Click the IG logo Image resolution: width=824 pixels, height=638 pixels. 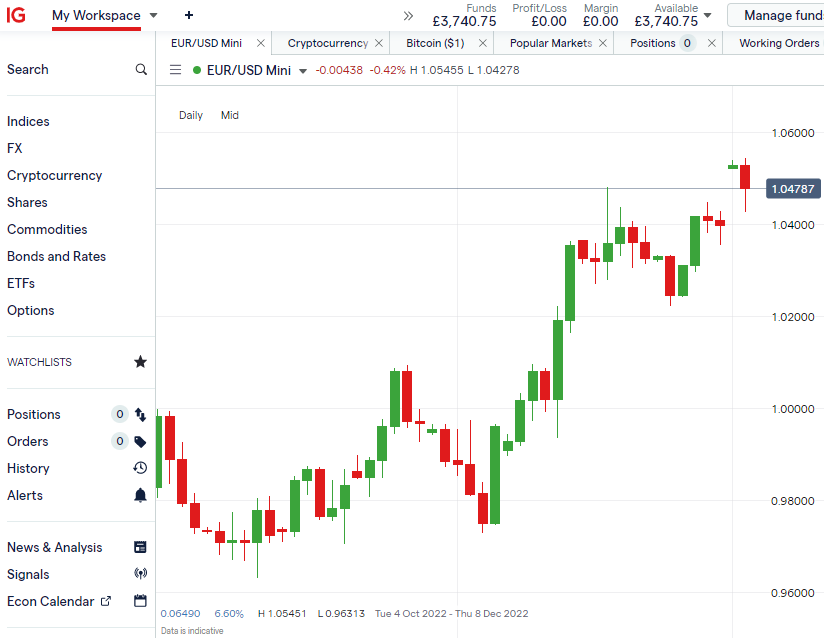pyautogui.click(x=16, y=15)
